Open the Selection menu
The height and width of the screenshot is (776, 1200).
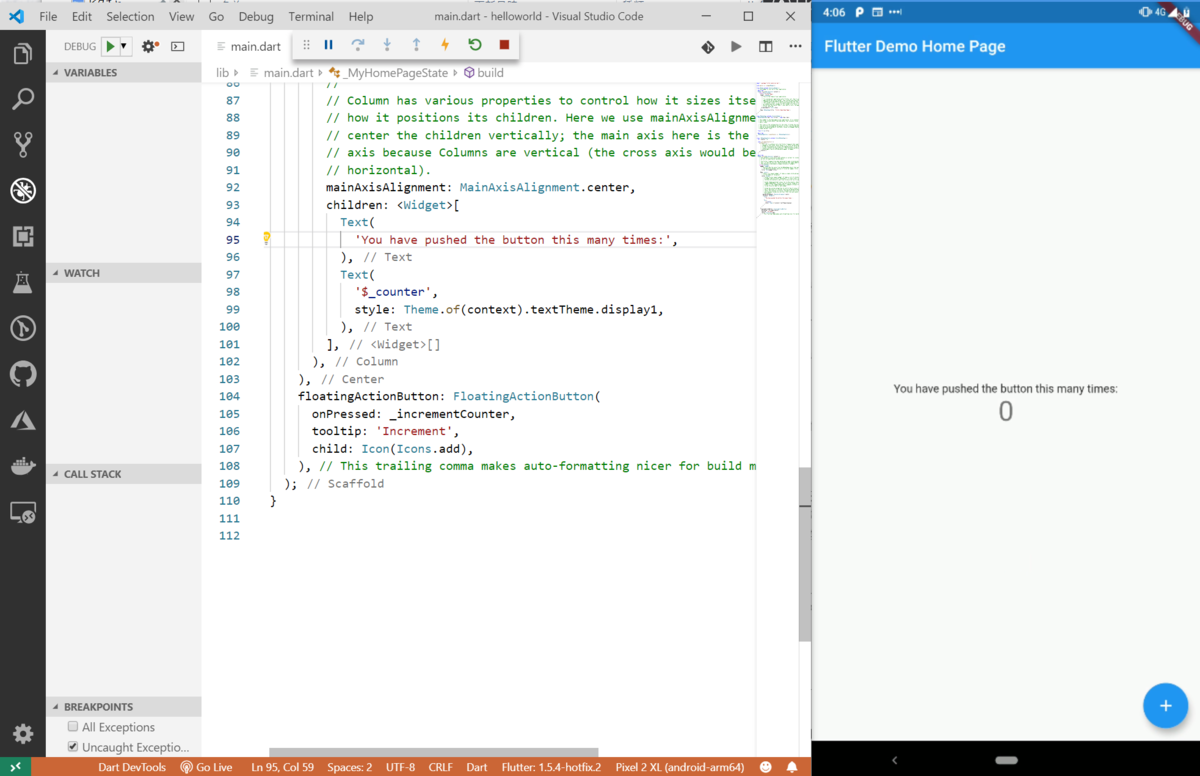click(x=130, y=16)
